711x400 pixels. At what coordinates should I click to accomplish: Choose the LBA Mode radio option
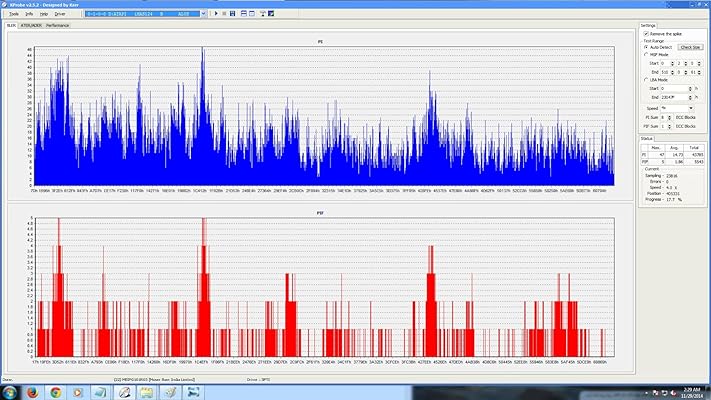pos(645,79)
